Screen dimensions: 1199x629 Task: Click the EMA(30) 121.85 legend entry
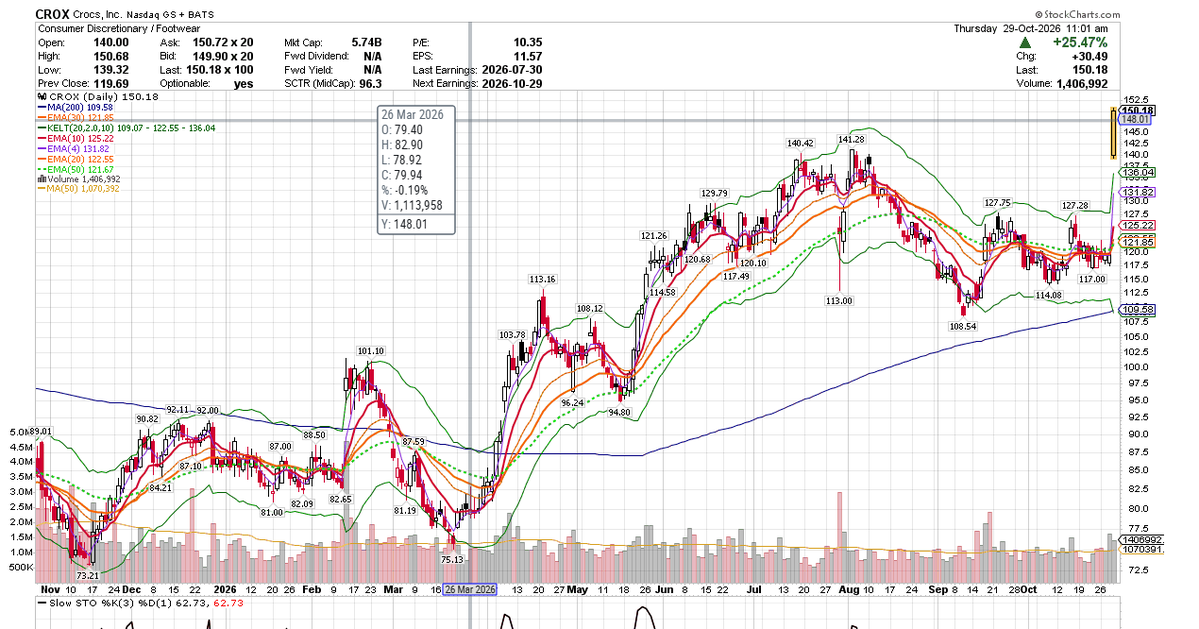76,118
